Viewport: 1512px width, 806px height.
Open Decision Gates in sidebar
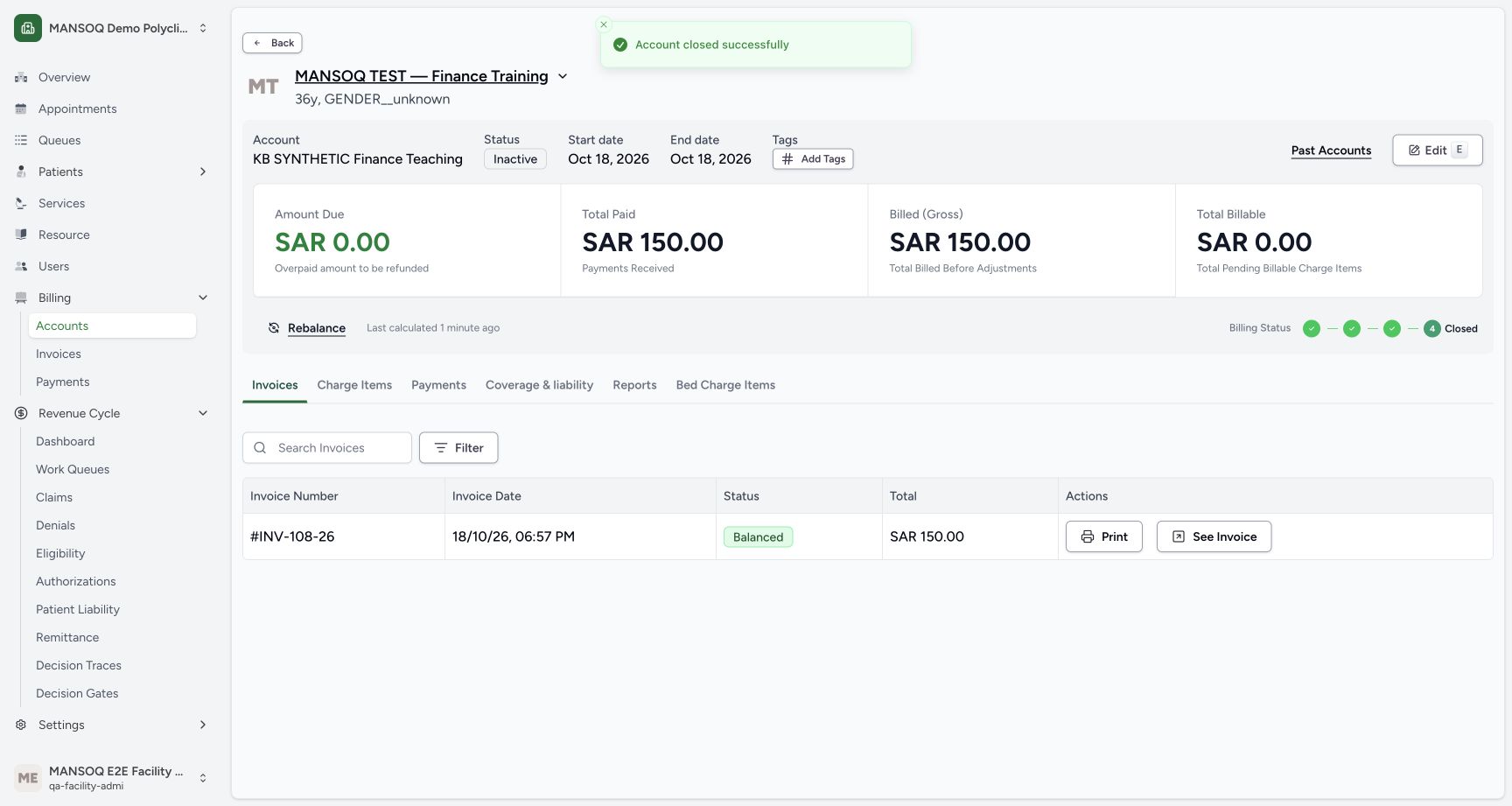(112, 693)
